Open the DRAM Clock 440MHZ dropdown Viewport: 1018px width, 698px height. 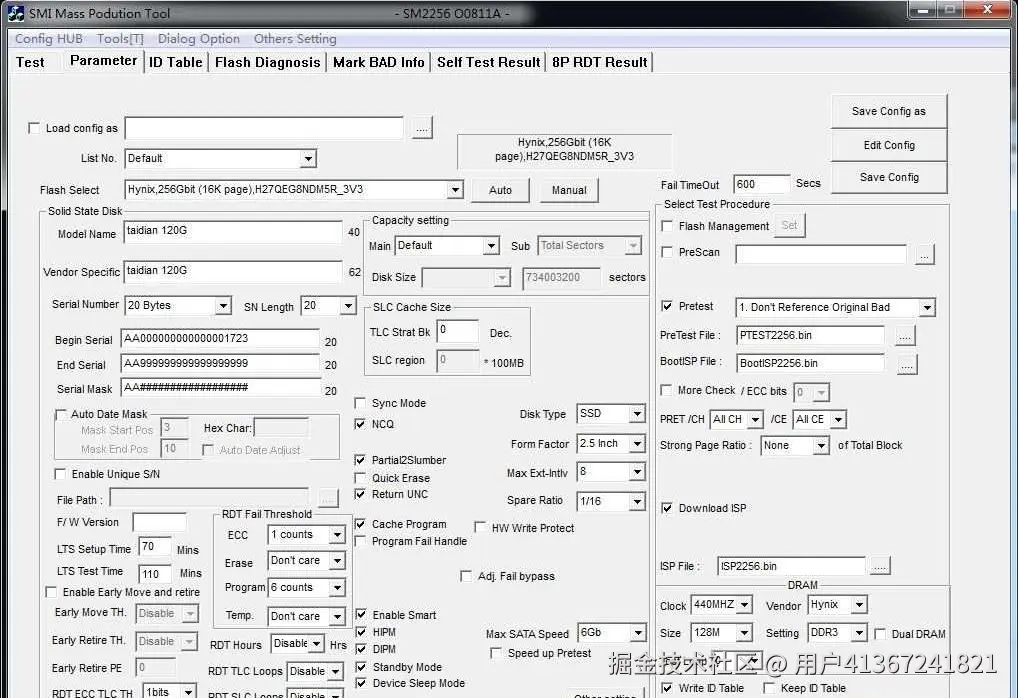721,605
